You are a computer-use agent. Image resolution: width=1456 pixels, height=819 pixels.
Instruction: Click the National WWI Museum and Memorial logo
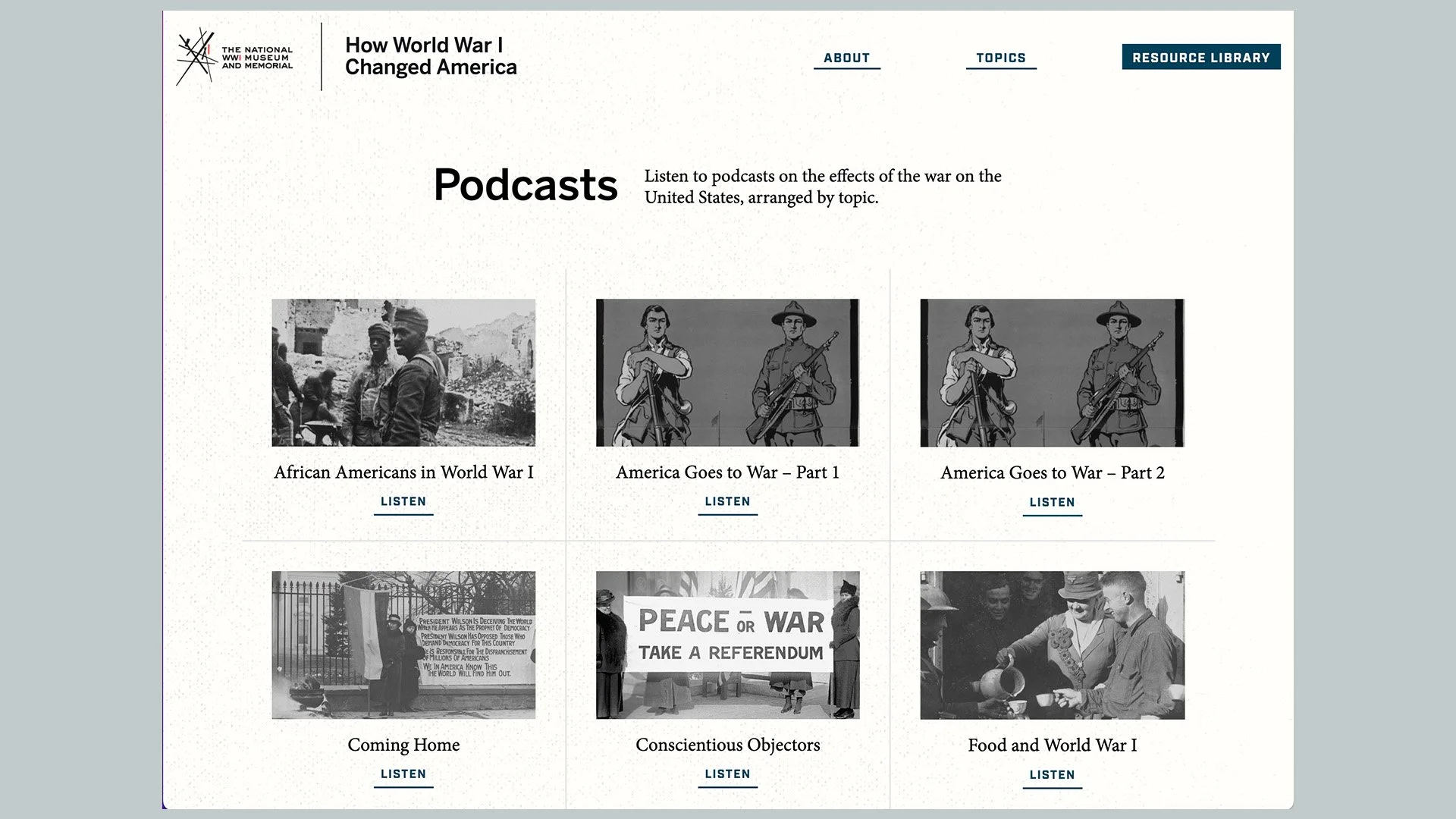(234, 57)
